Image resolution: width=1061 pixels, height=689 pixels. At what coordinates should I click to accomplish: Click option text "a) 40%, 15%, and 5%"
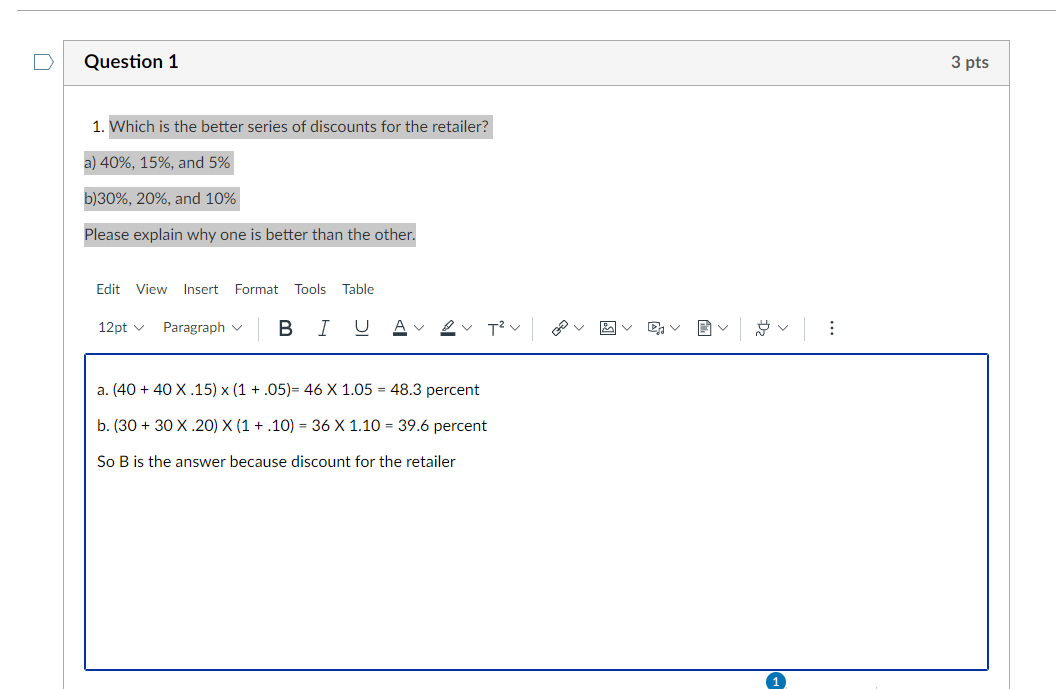tap(157, 162)
